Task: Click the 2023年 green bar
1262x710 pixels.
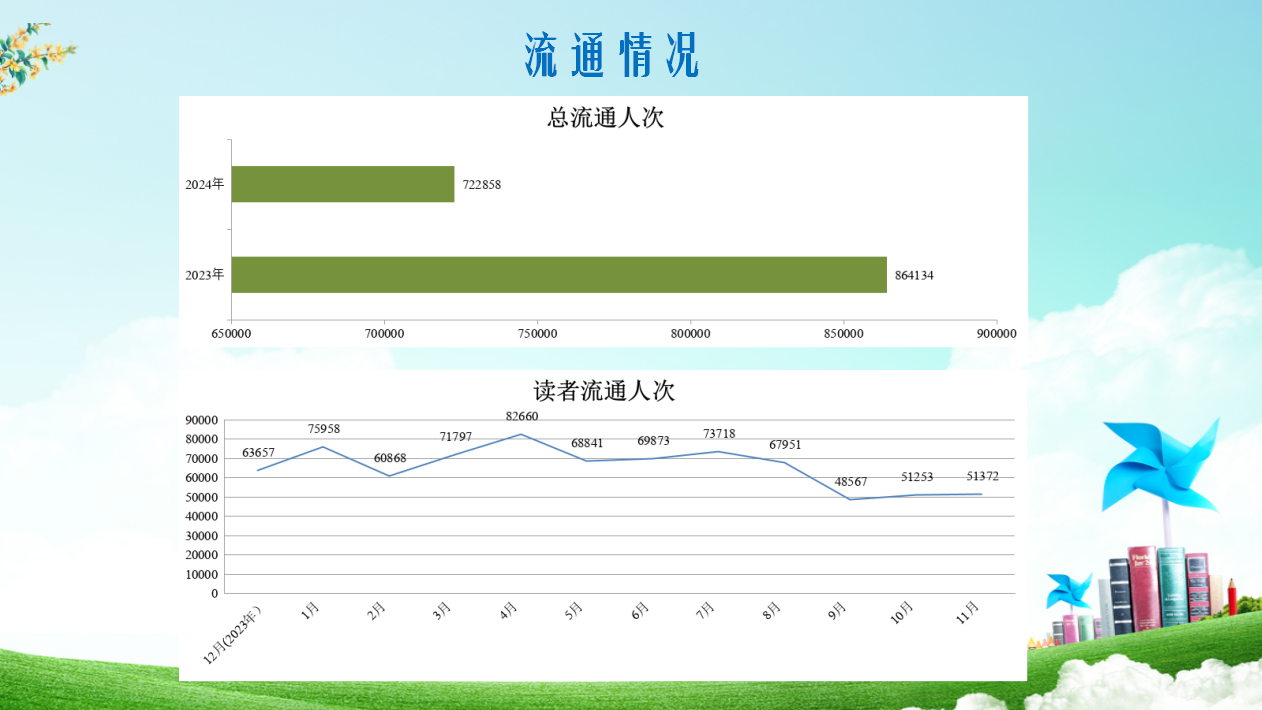Action: coord(559,274)
